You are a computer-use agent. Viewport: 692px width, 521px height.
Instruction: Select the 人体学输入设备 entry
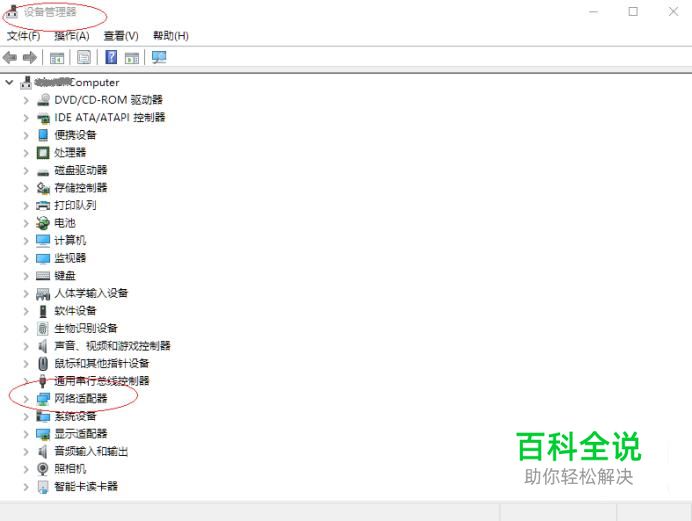(91, 293)
